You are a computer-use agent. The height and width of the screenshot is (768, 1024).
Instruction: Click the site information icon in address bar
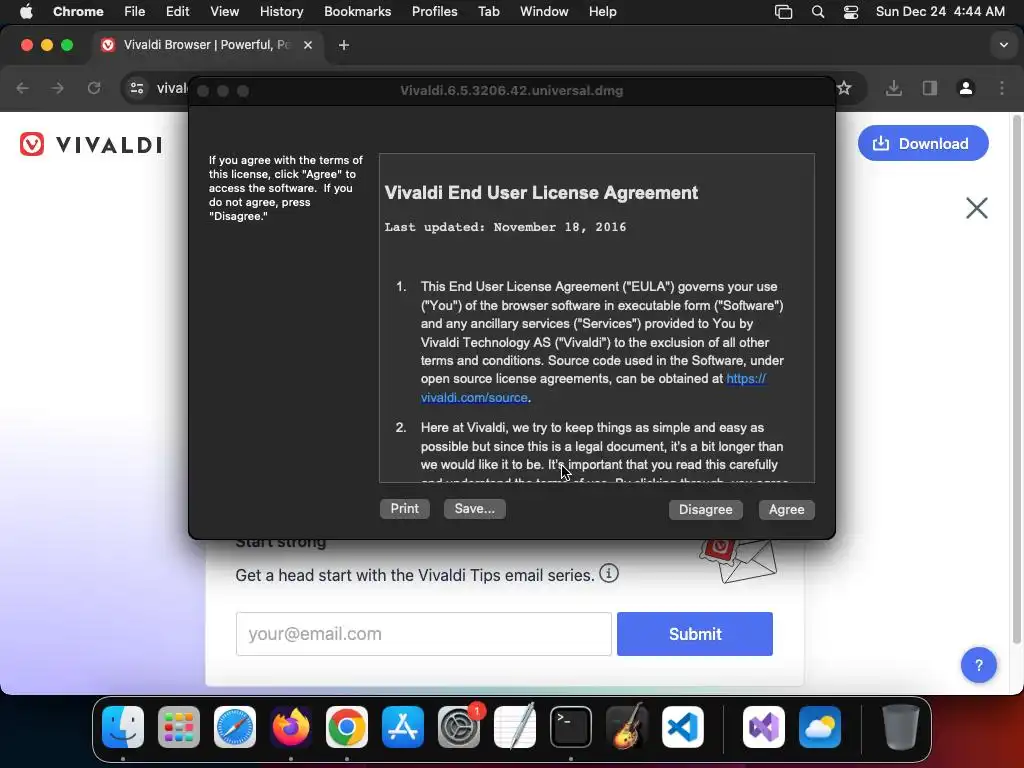pos(136,88)
